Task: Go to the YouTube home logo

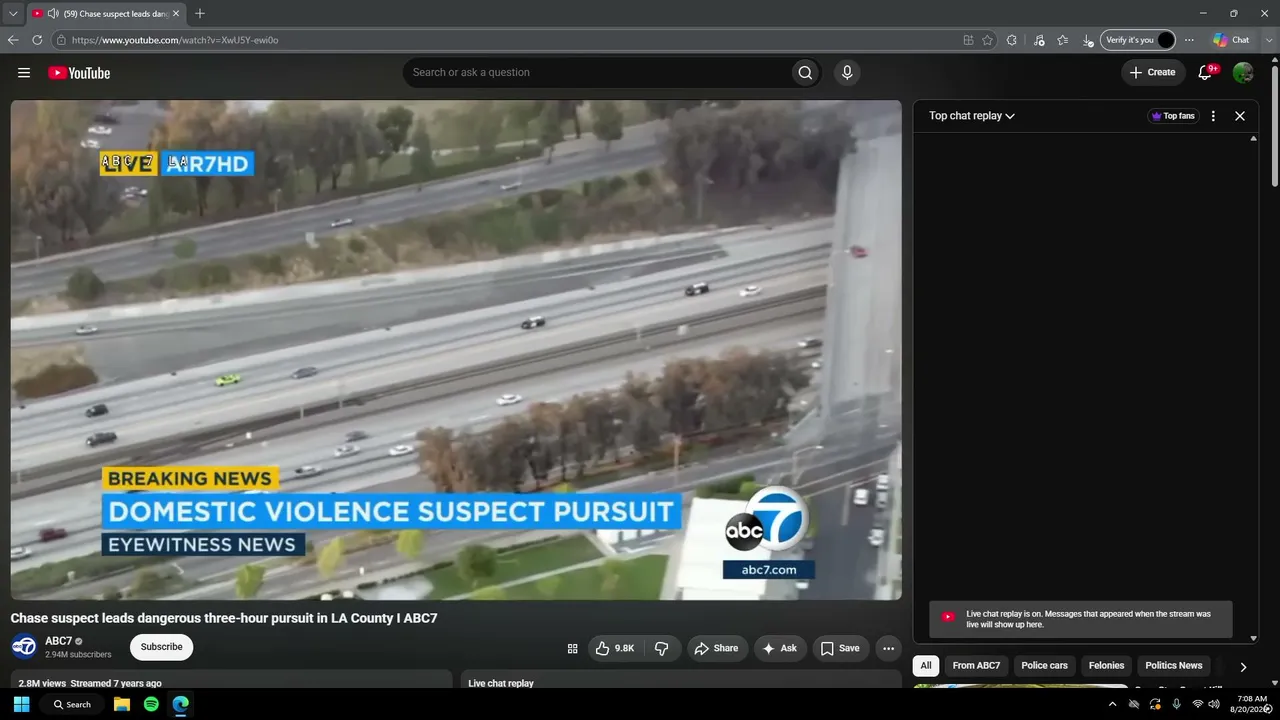Action: 79,72
